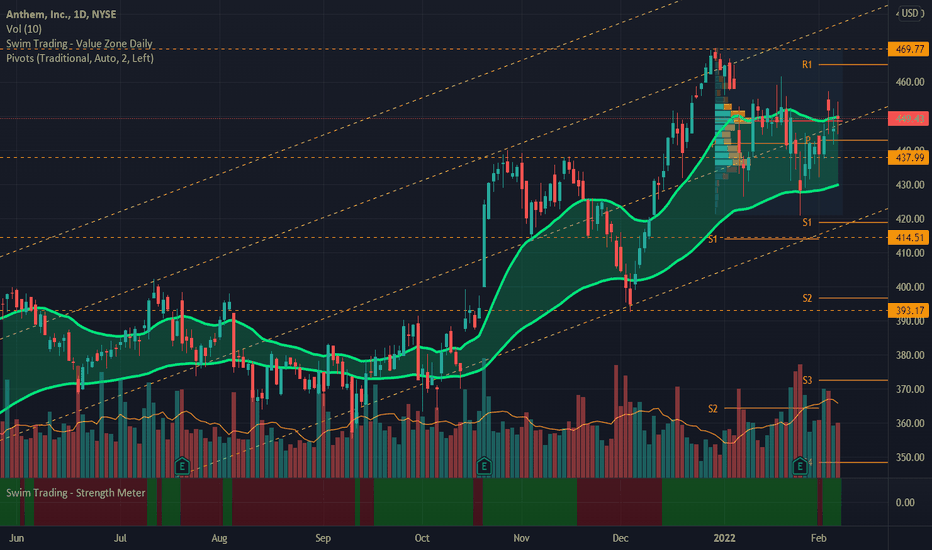Open the July earnings marker E icon
This screenshot has width=932, height=550.
[x=182, y=466]
